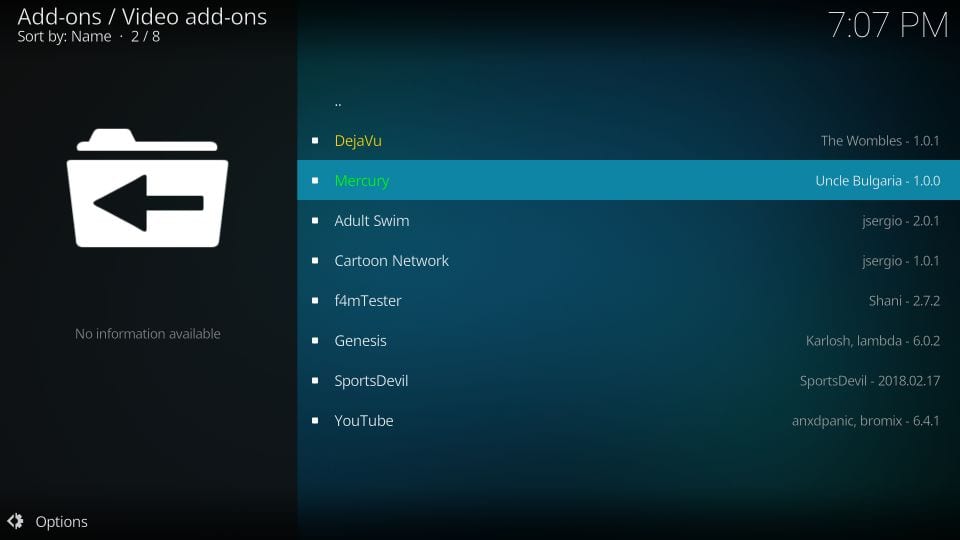This screenshot has height=540, width=960.
Task: Click 'The Wombles - 1.0.1' author text
Action: pyautogui.click(x=880, y=141)
